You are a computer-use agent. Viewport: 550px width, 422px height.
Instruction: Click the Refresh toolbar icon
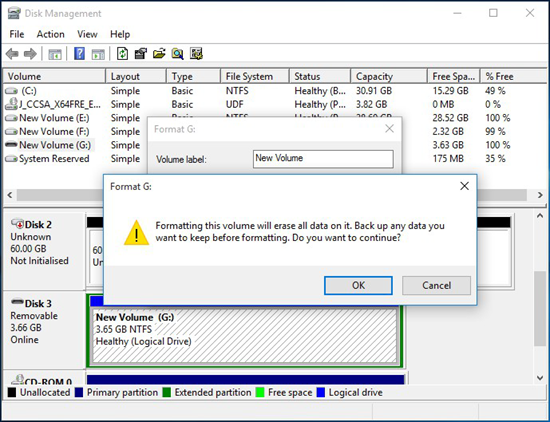pos(122,54)
